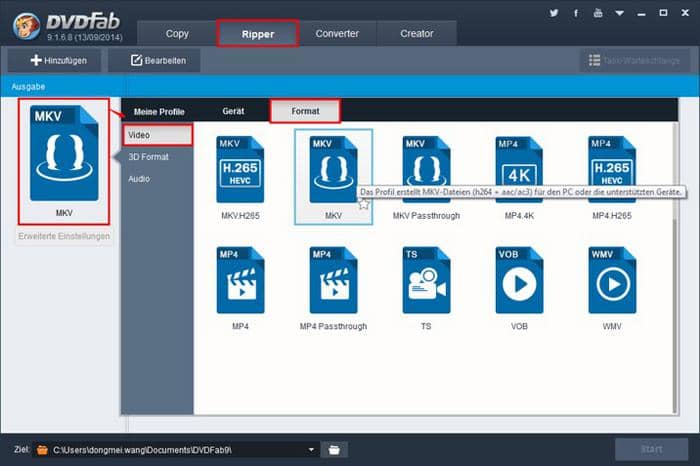Screen dimensions: 700x466
Task: Click the Start button
Action: point(651,449)
